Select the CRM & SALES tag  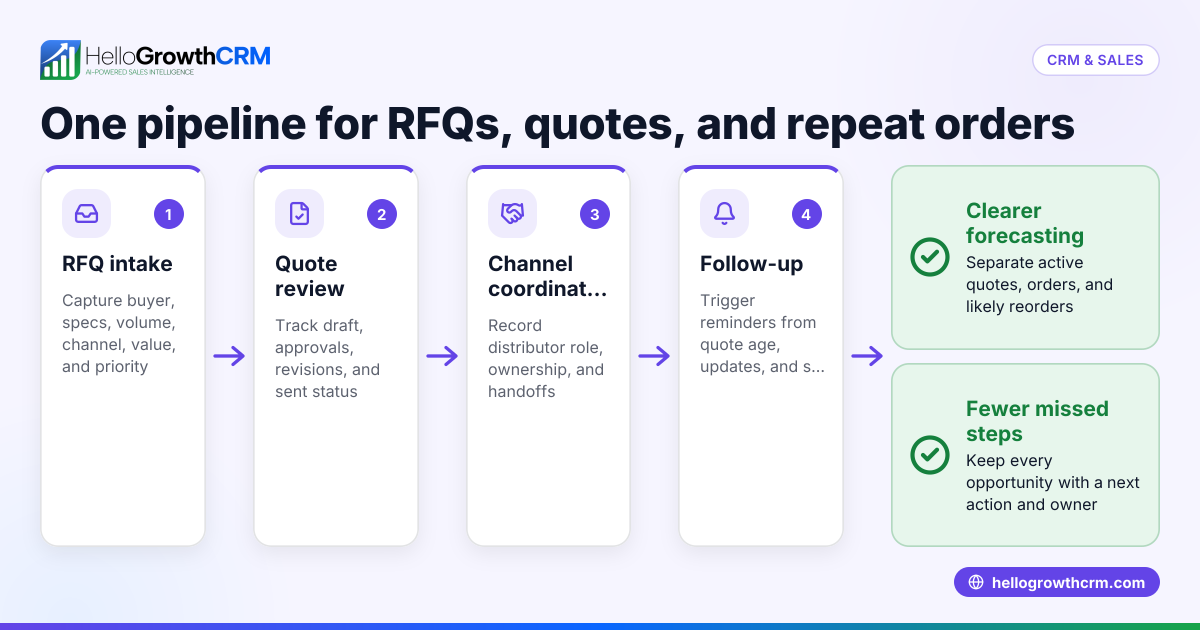[x=1095, y=60]
